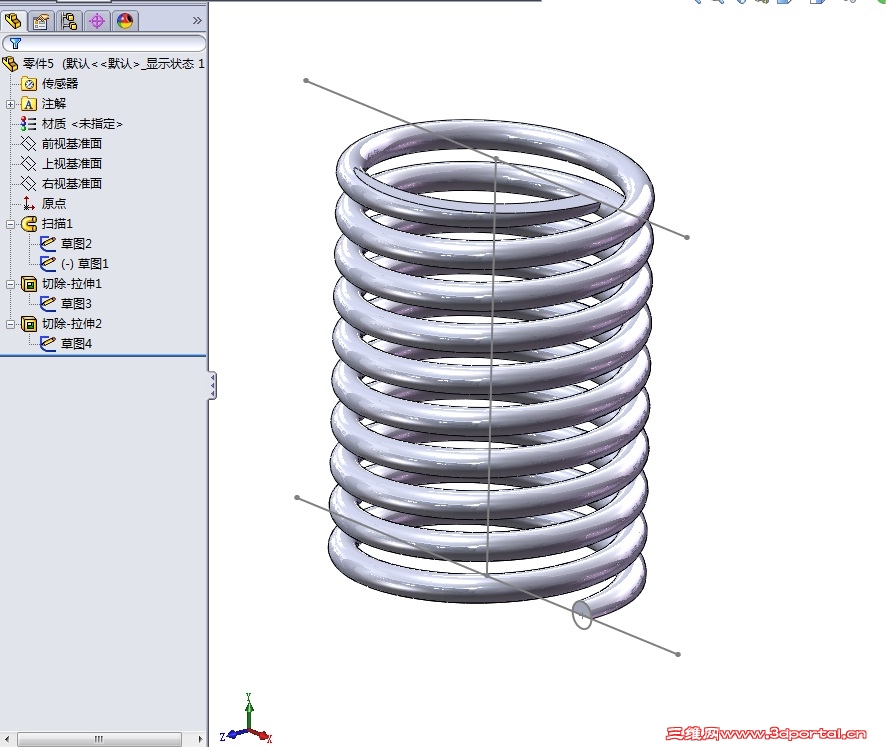Click the XYZ coordinate triad
Screen dimensions: 886x747
point(247,720)
